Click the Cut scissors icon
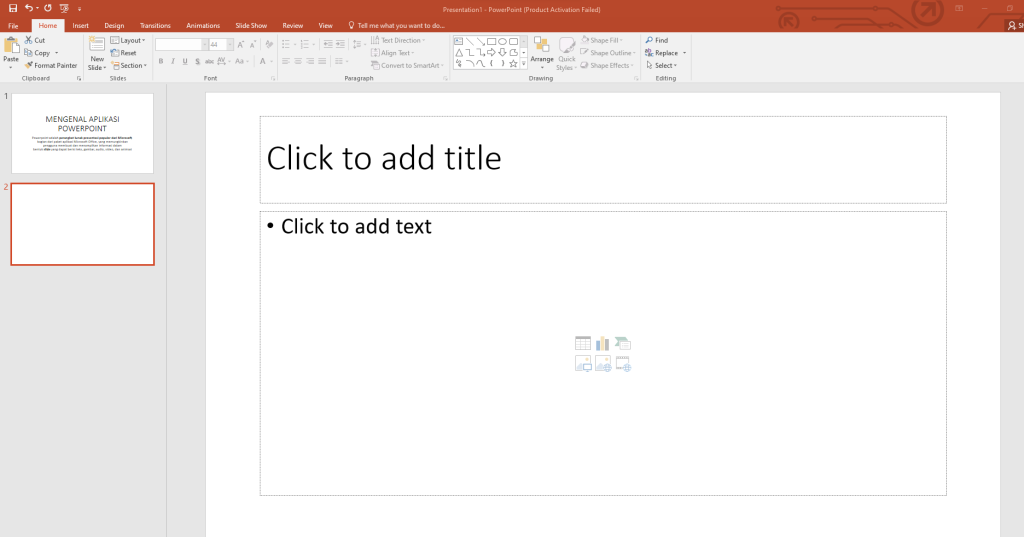 pos(29,40)
